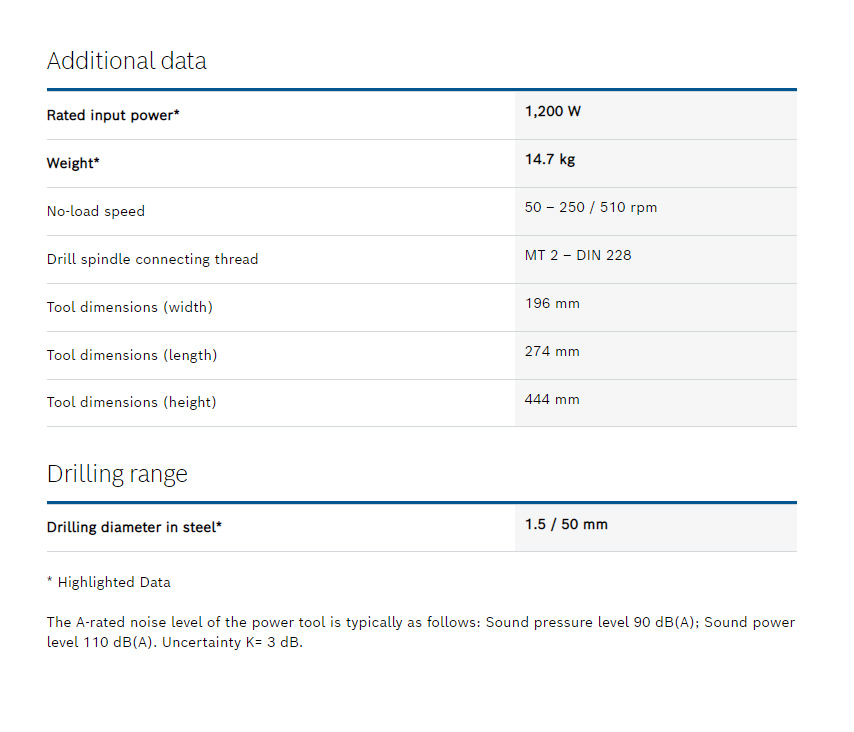Click the "Additional data" section heading

[x=126, y=61]
